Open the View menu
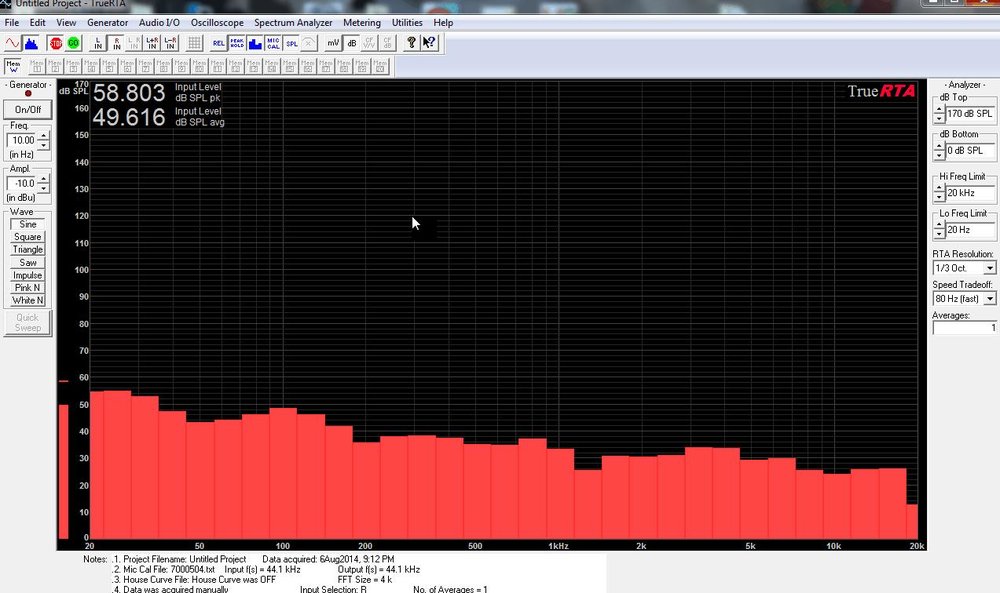Screen dimensions: 1000x593 (66, 22)
